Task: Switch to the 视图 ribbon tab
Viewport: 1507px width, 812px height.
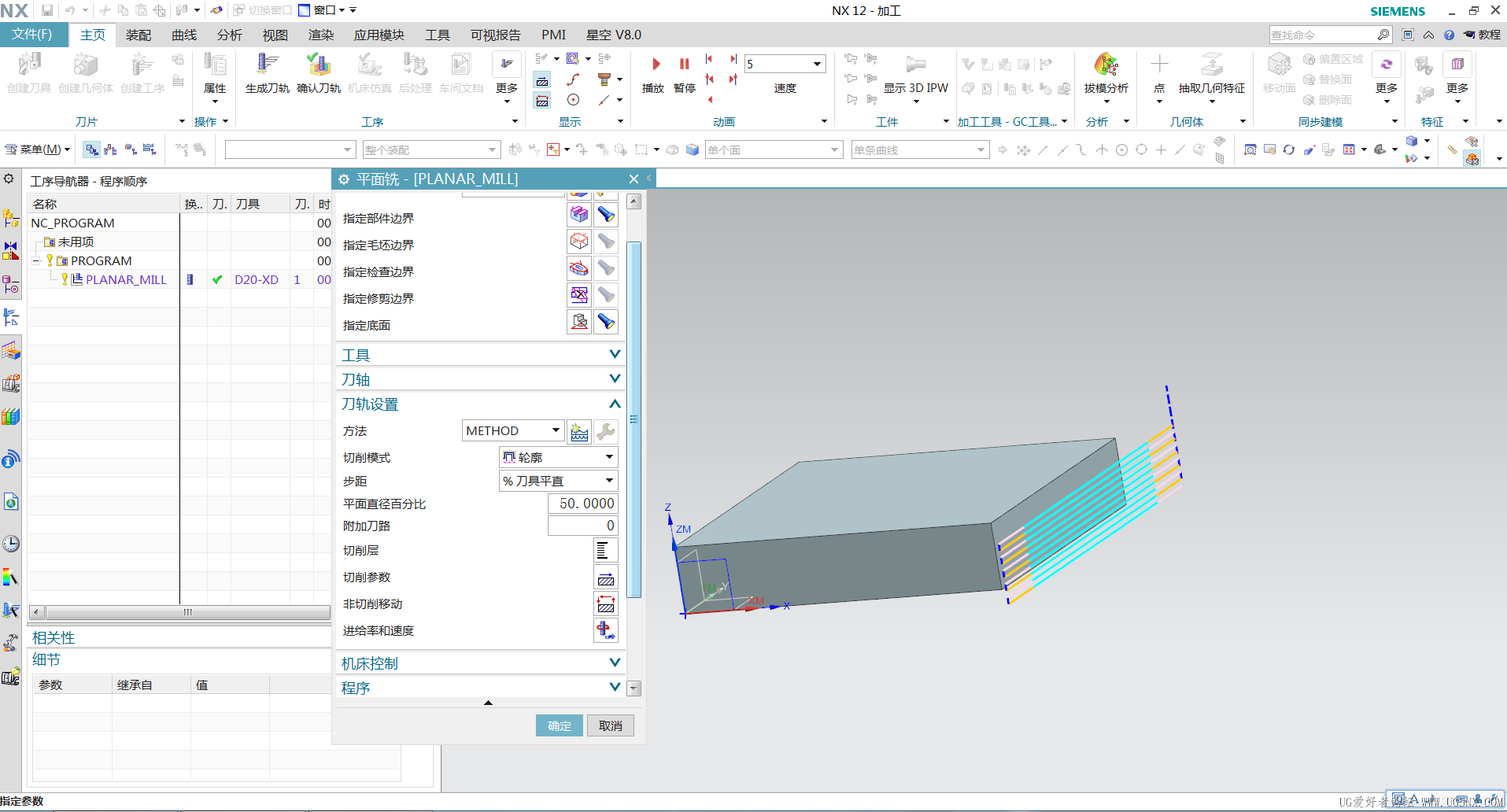Action: point(275,35)
